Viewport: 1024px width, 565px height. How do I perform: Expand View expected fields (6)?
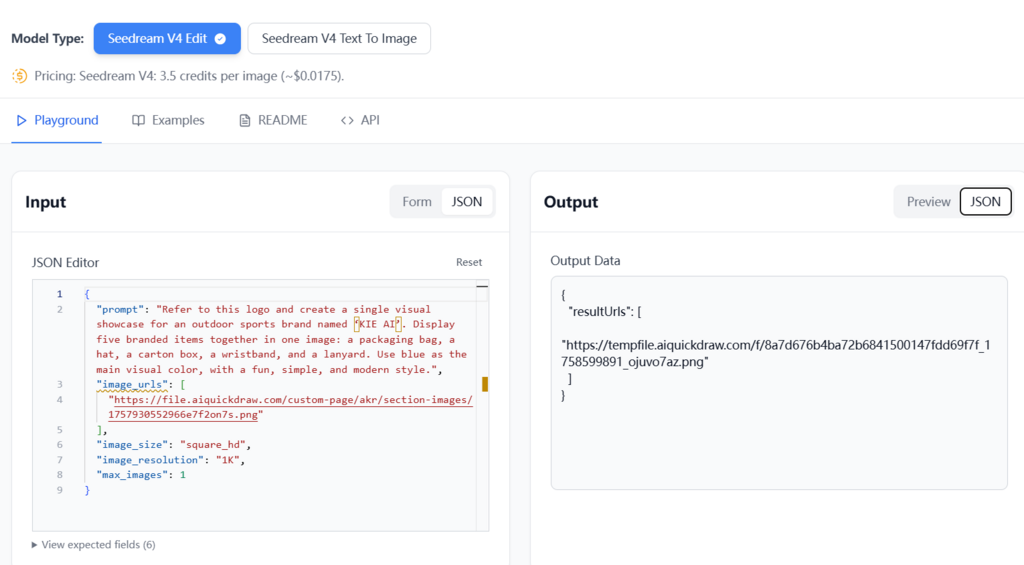click(x=93, y=545)
